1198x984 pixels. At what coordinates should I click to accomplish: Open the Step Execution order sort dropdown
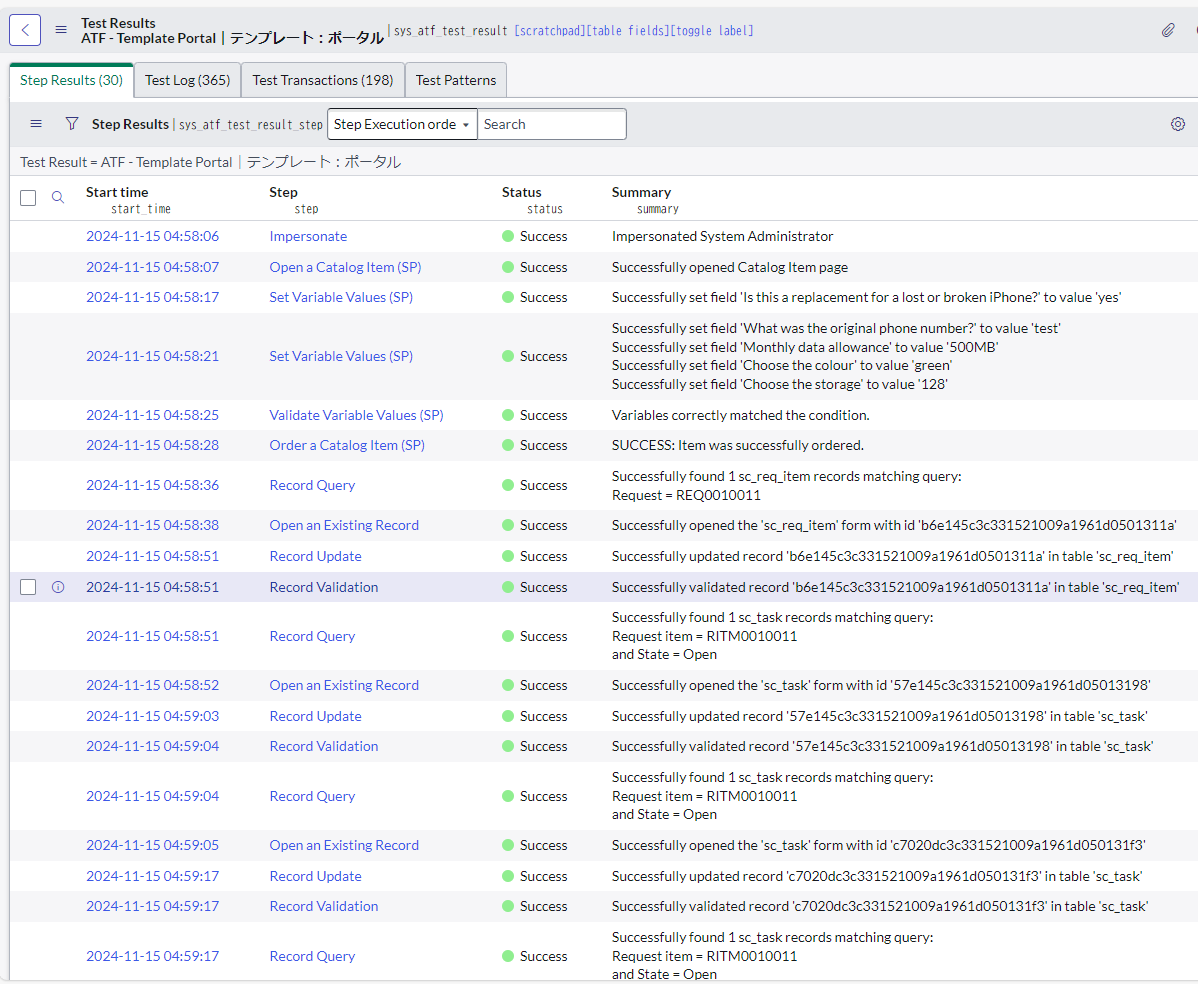click(402, 123)
